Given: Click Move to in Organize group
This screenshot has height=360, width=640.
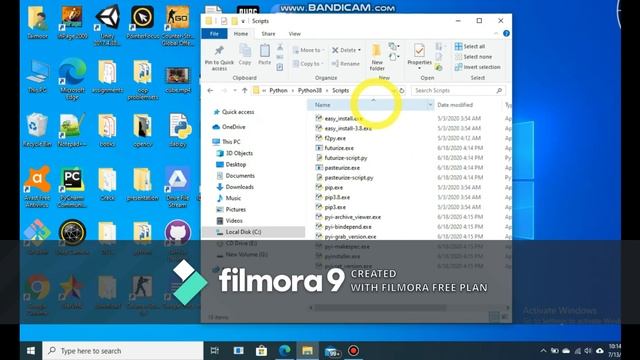Looking at the screenshot, I should click(308, 50).
